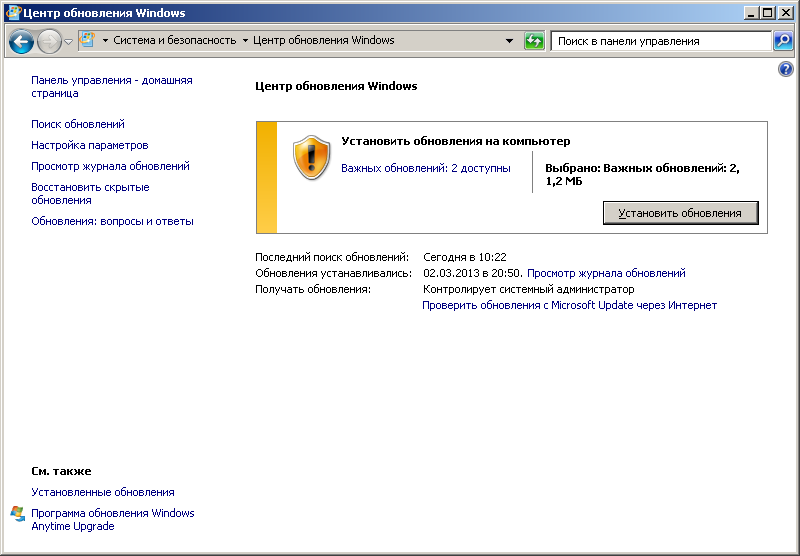Click "02.03.2013 в 20:50." install date
800x556 pixels.
tap(473, 273)
